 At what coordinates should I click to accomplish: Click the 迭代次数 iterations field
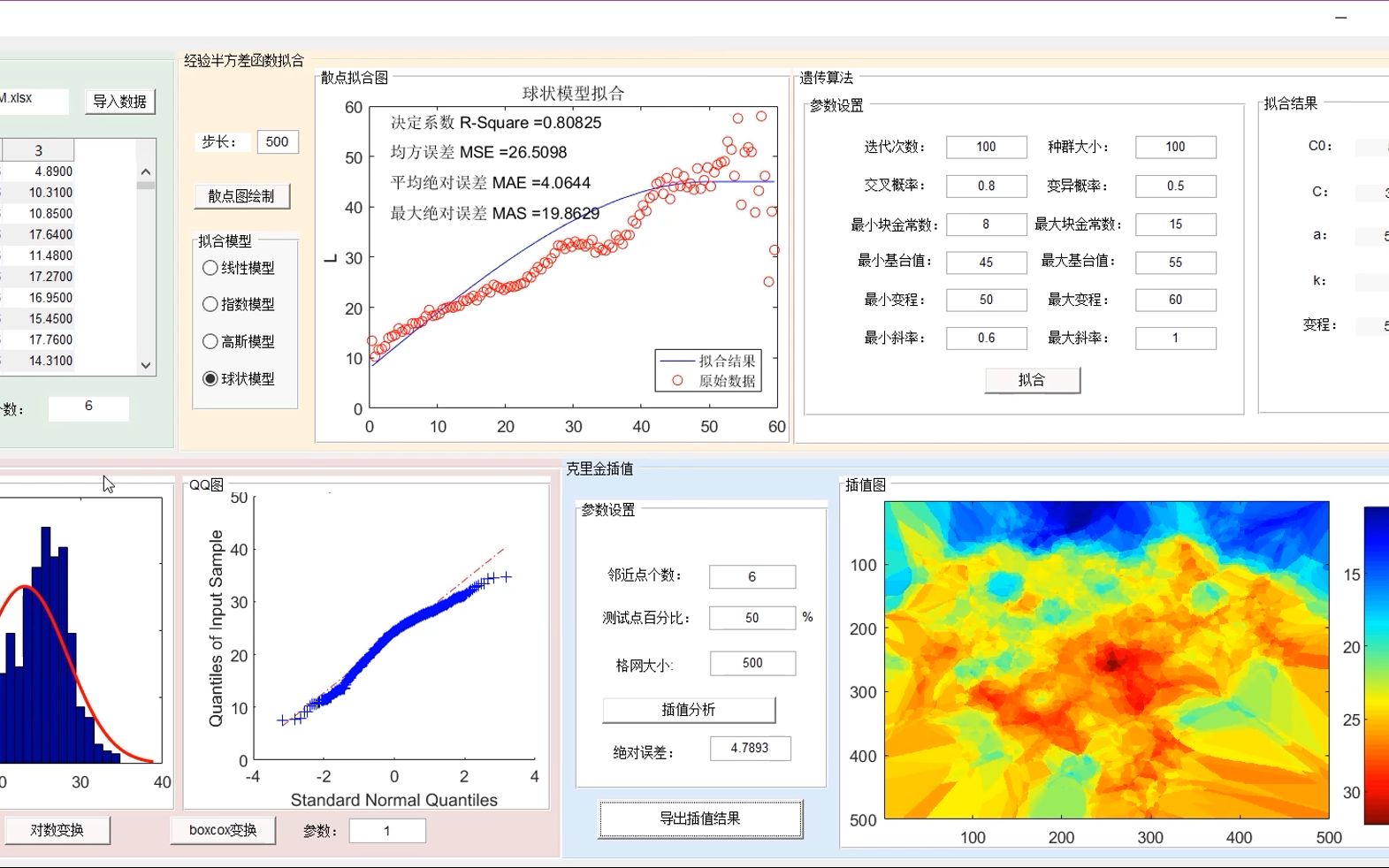pyautogui.click(x=987, y=147)
